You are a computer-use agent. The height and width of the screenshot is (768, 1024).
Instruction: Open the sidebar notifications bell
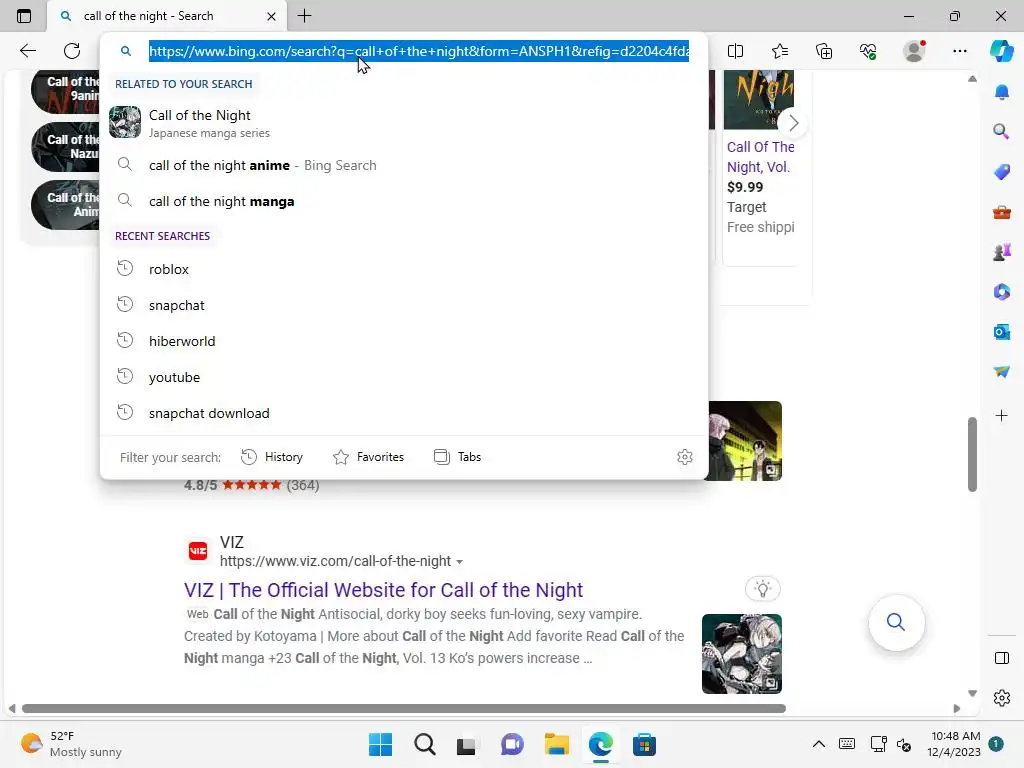[x=1002, y=92]
